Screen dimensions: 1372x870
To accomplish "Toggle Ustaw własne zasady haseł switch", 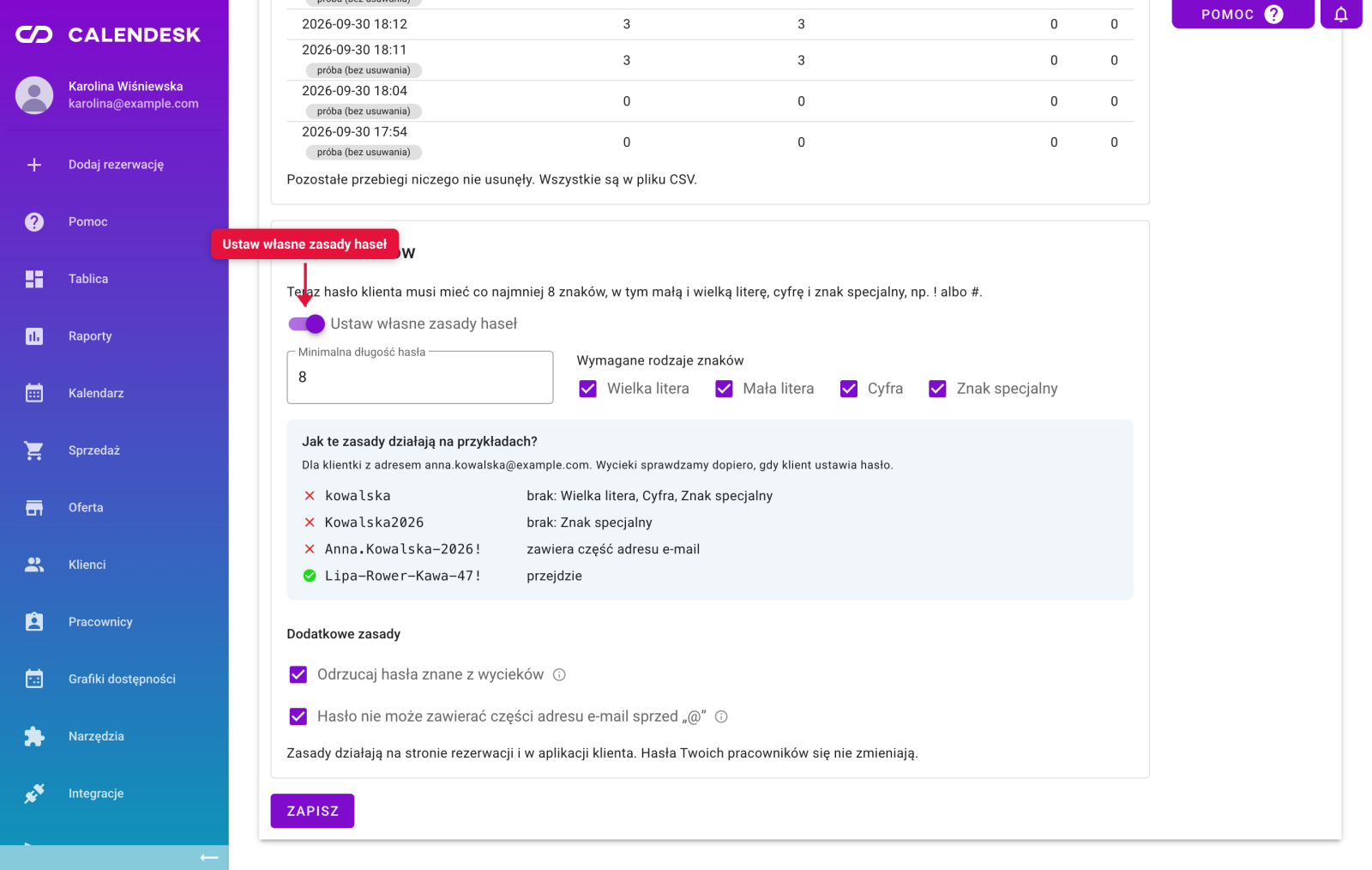I will click(307, 323).
